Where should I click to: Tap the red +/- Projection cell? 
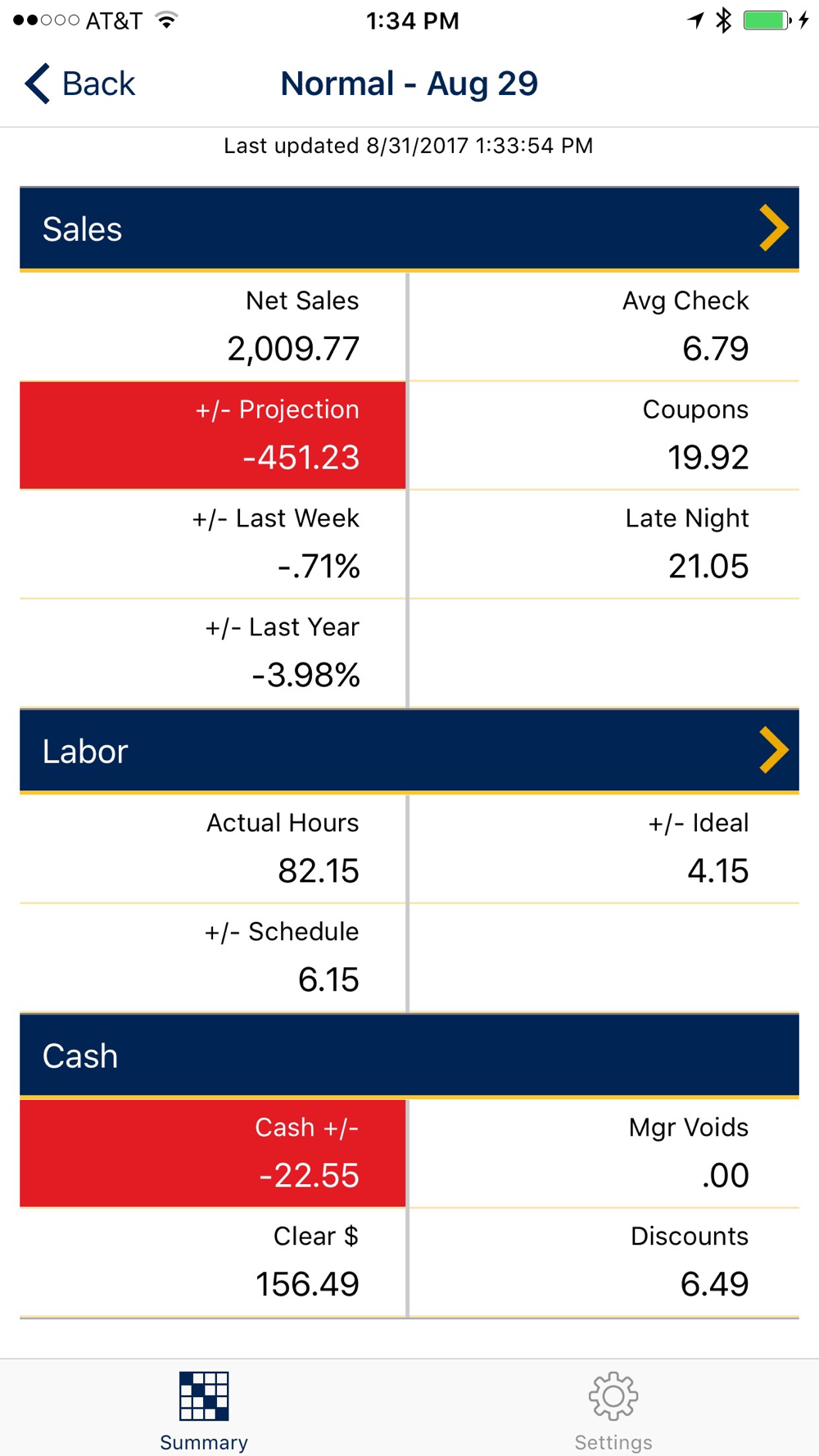[x=213, y=435]
